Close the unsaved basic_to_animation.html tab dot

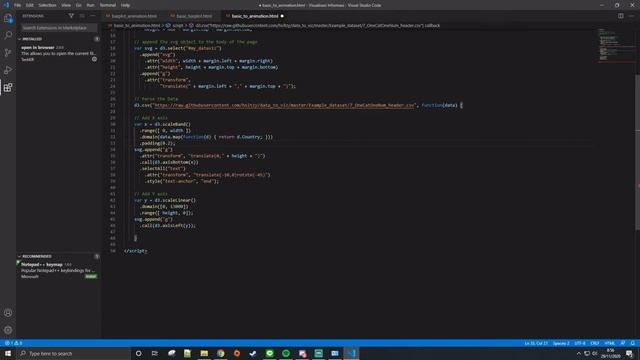coord(282,16)
